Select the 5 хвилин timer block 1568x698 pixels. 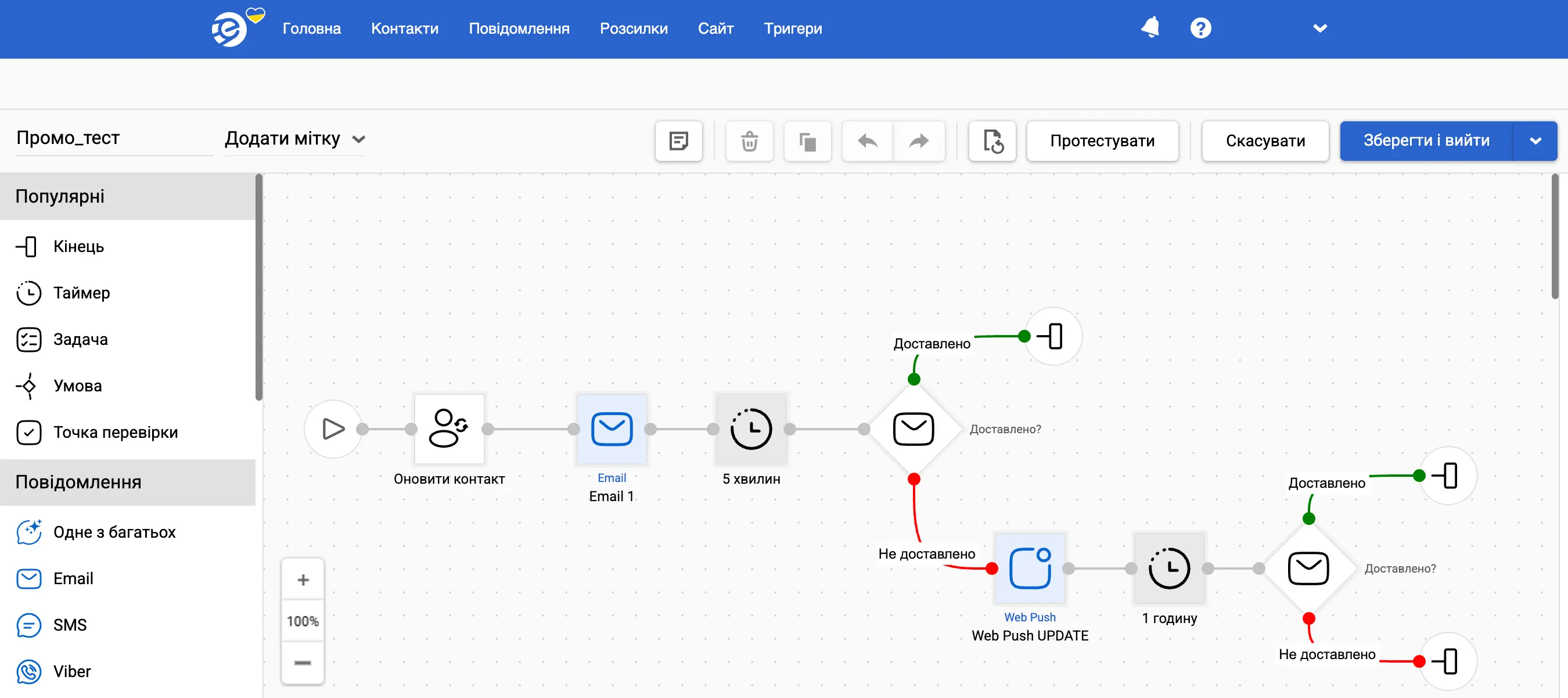(x=751, y=429)
